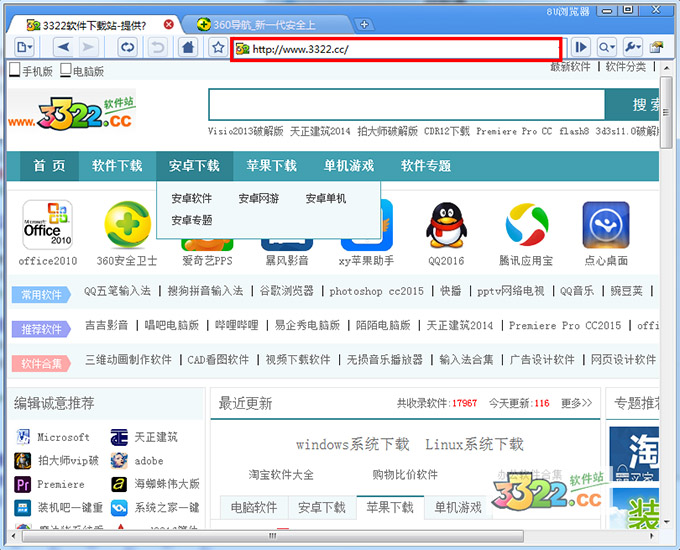Select 软件下载 in the navigation bar
The image size is (680, 550).
117,166
